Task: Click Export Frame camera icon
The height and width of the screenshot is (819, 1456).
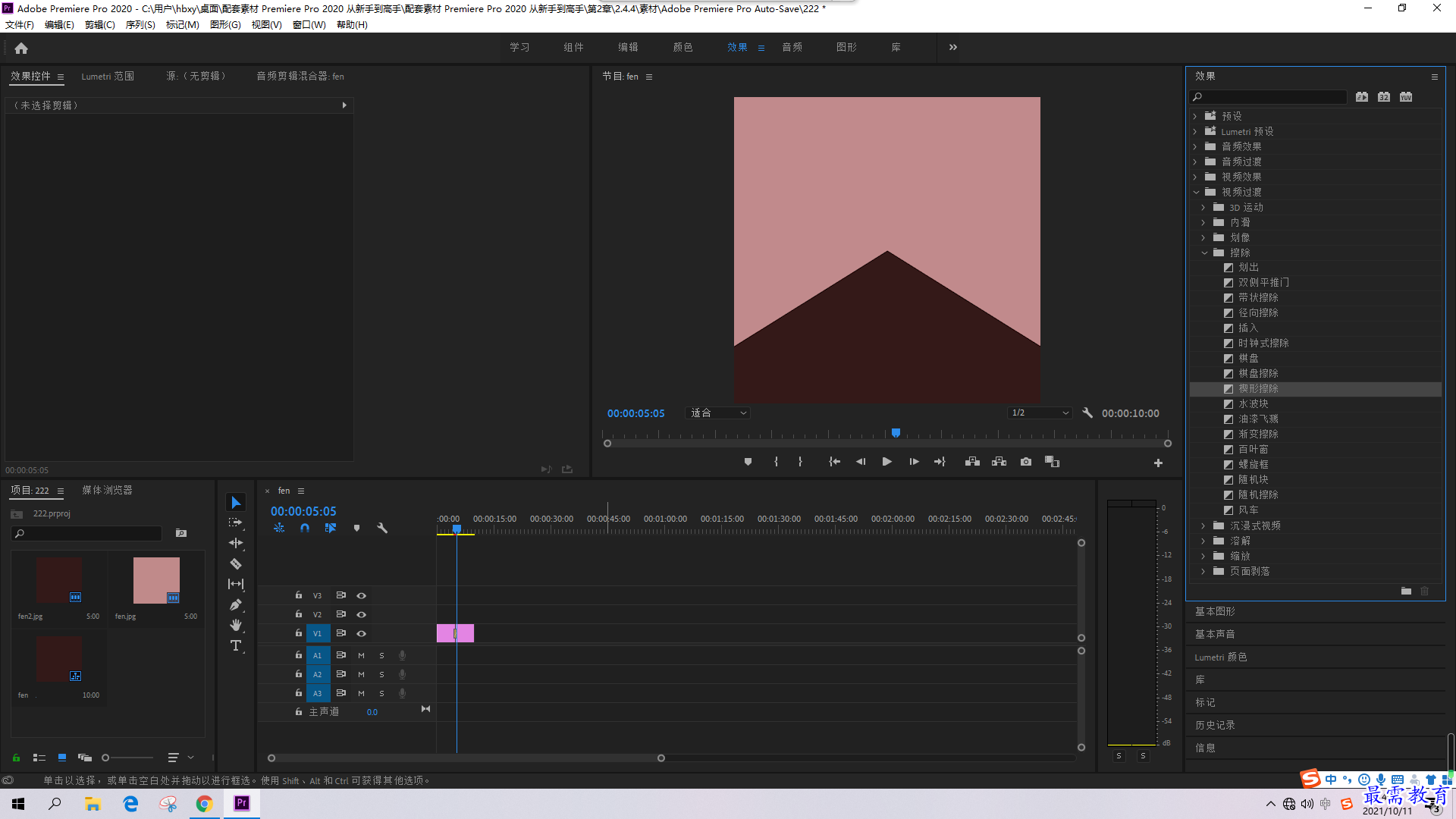Action: click(x=1026, y=462)
